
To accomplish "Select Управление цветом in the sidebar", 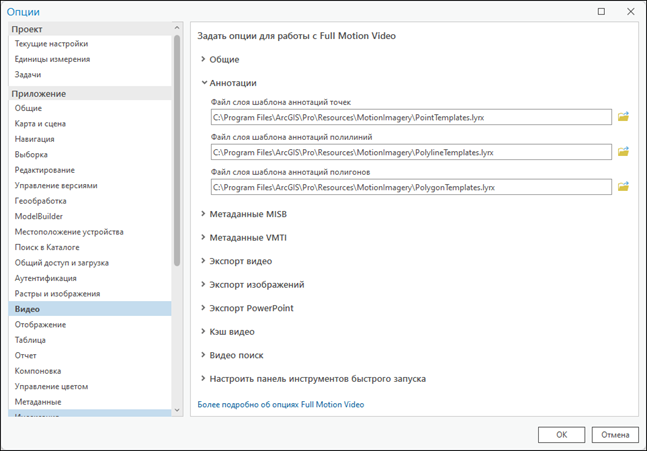I will point(51,386).
